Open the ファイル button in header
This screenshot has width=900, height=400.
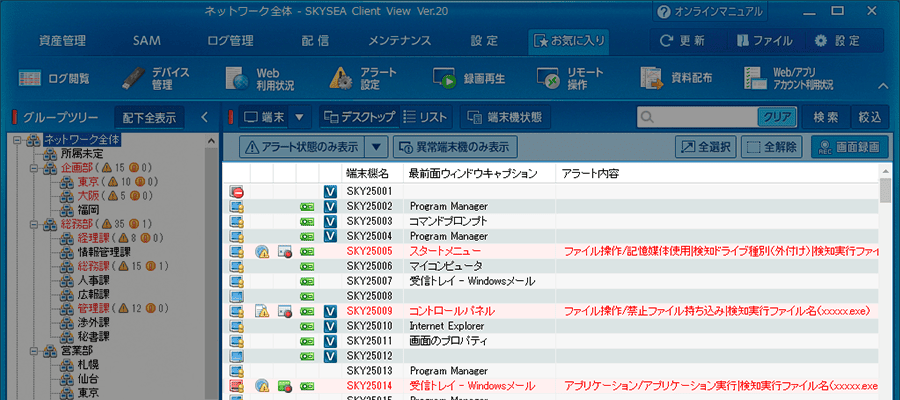coord(764,41)
